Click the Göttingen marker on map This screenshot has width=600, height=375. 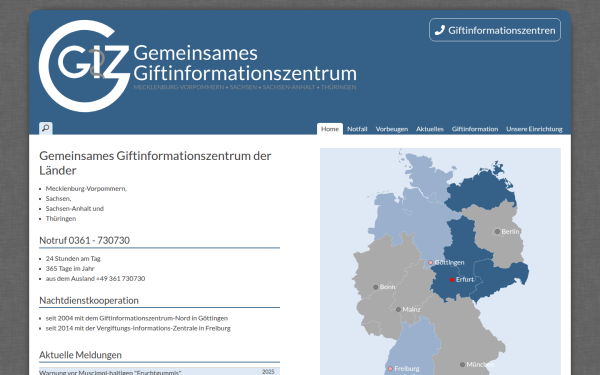click(x=430, y=262)
